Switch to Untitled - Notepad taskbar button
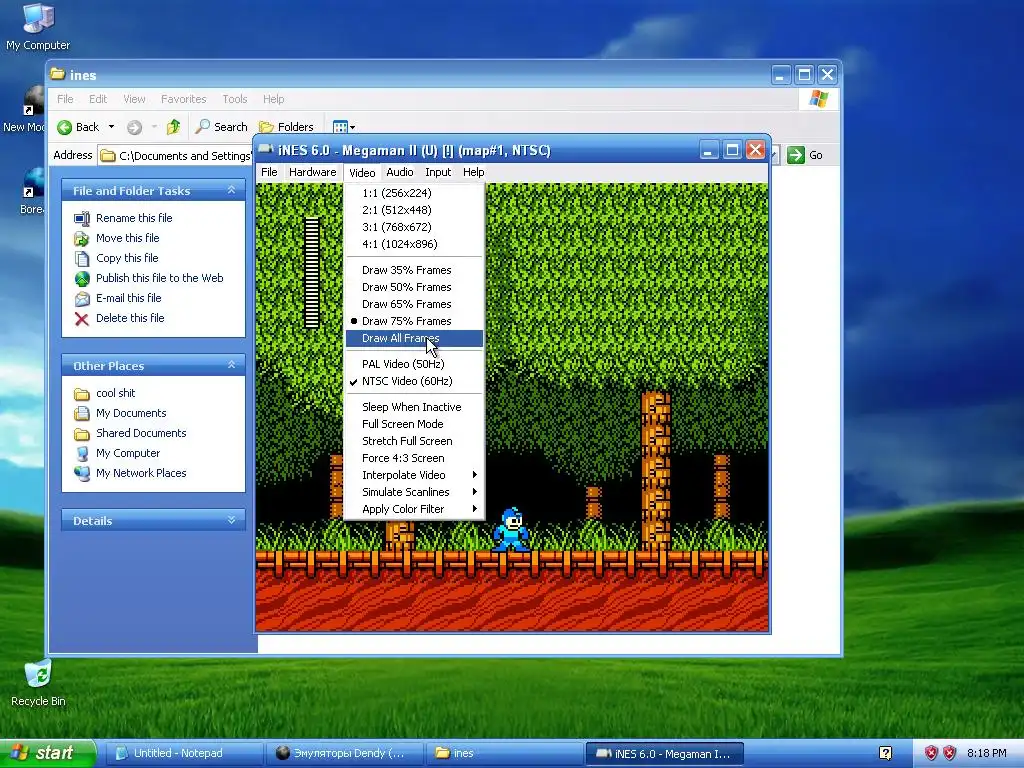Screen dimensions: 1024x768 click(184, 754)
